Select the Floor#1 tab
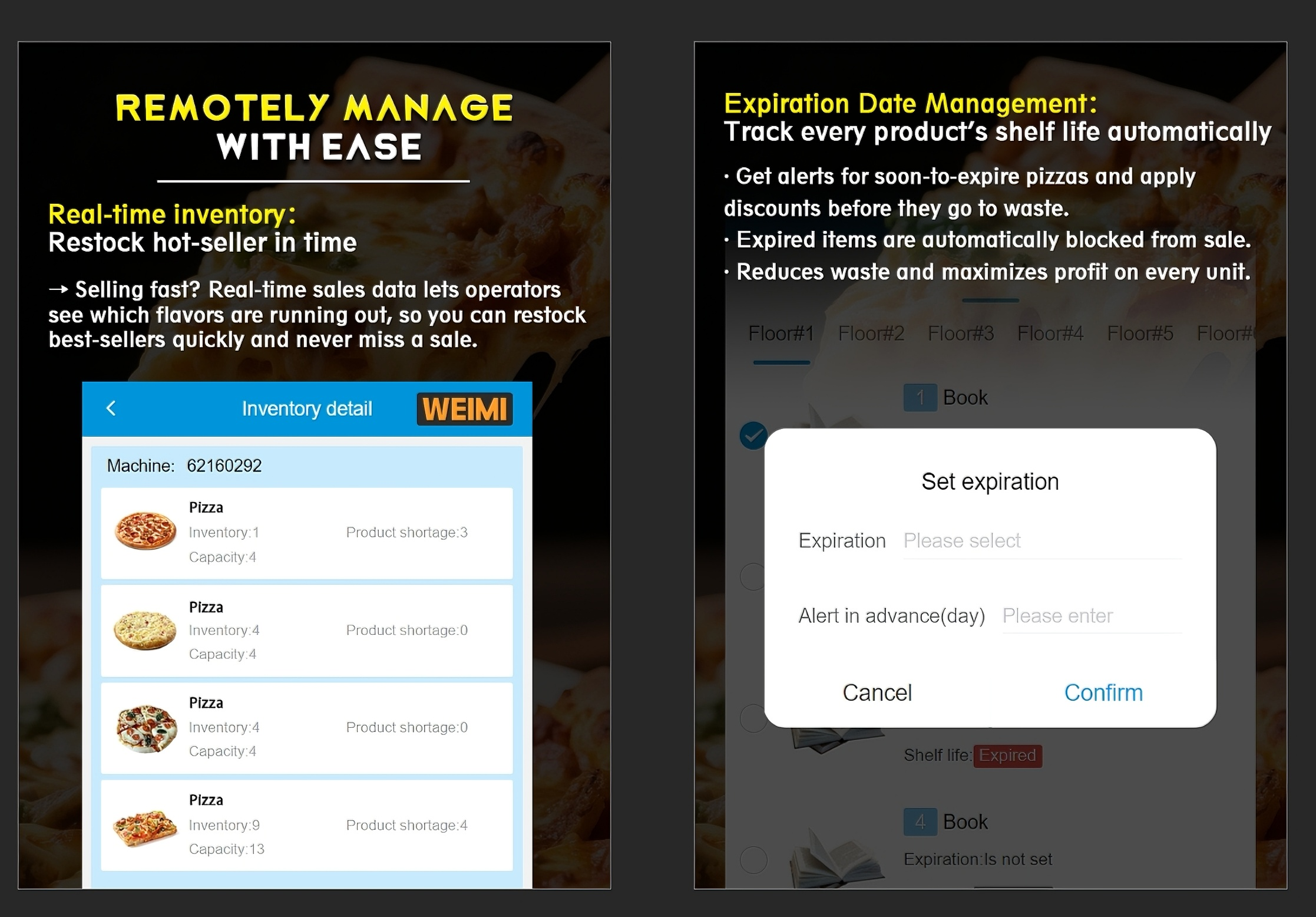The height and width of the screenshot is (917, 1316). coord(781,334)
